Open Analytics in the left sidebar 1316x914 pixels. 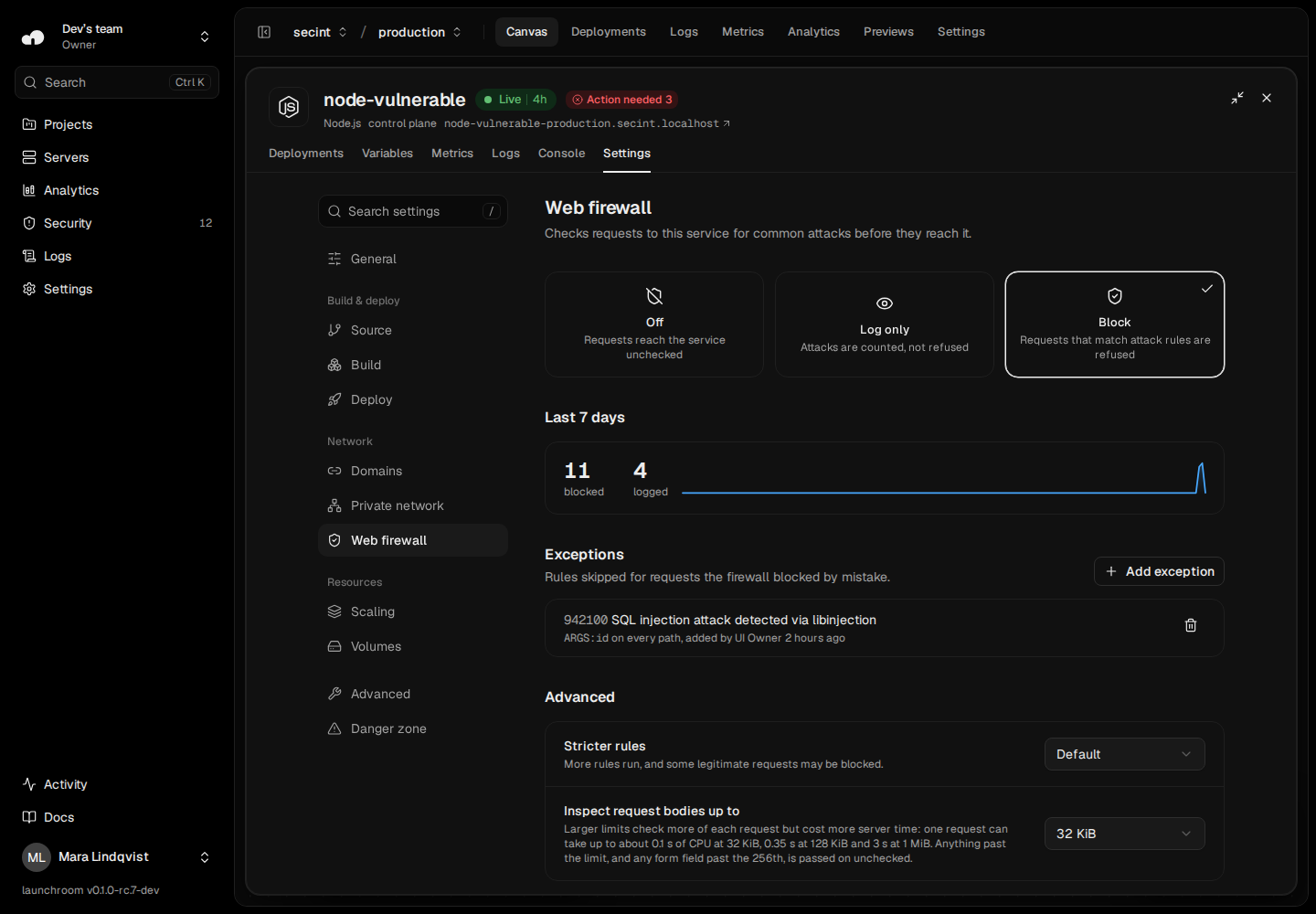[117, 190]
